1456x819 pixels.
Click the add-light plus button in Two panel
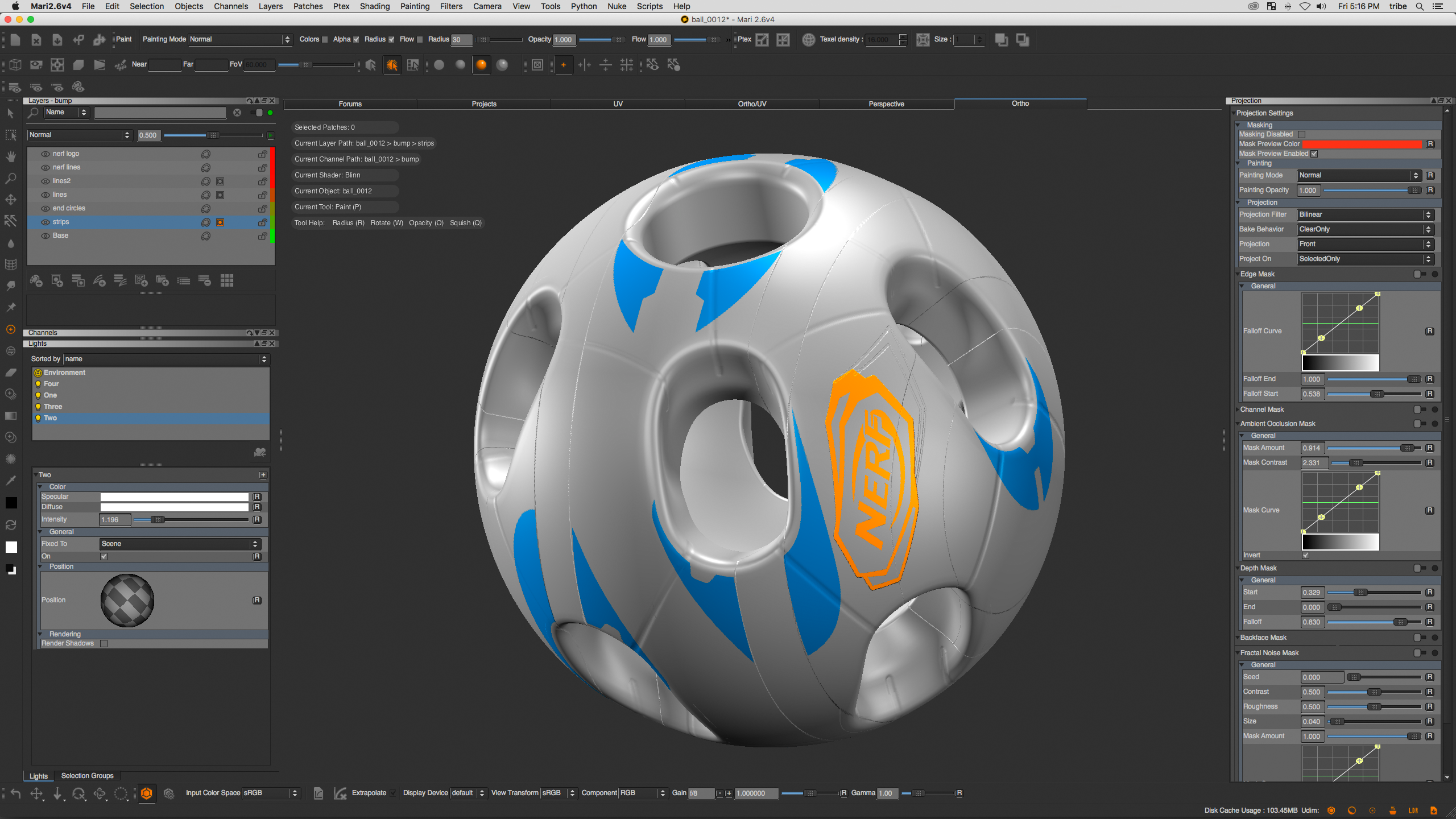263,475
